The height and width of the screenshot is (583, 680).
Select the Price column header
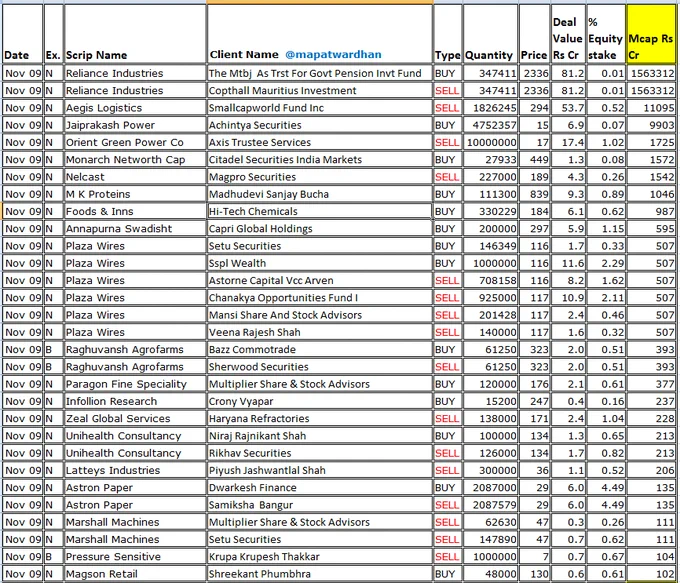tap(534, 34)
